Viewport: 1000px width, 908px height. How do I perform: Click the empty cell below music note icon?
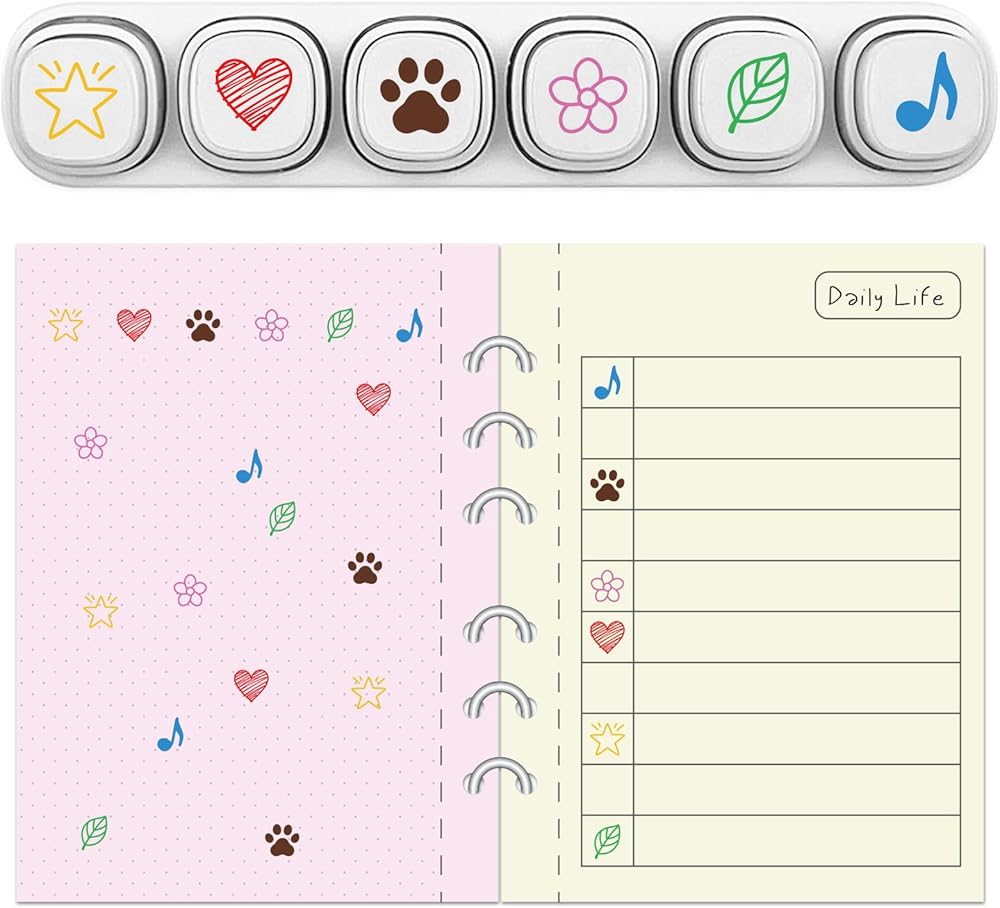coord(607,434)
